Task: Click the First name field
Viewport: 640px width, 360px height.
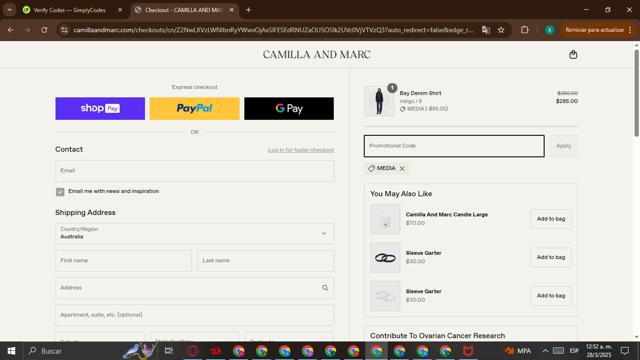Action: click(123, 261)
